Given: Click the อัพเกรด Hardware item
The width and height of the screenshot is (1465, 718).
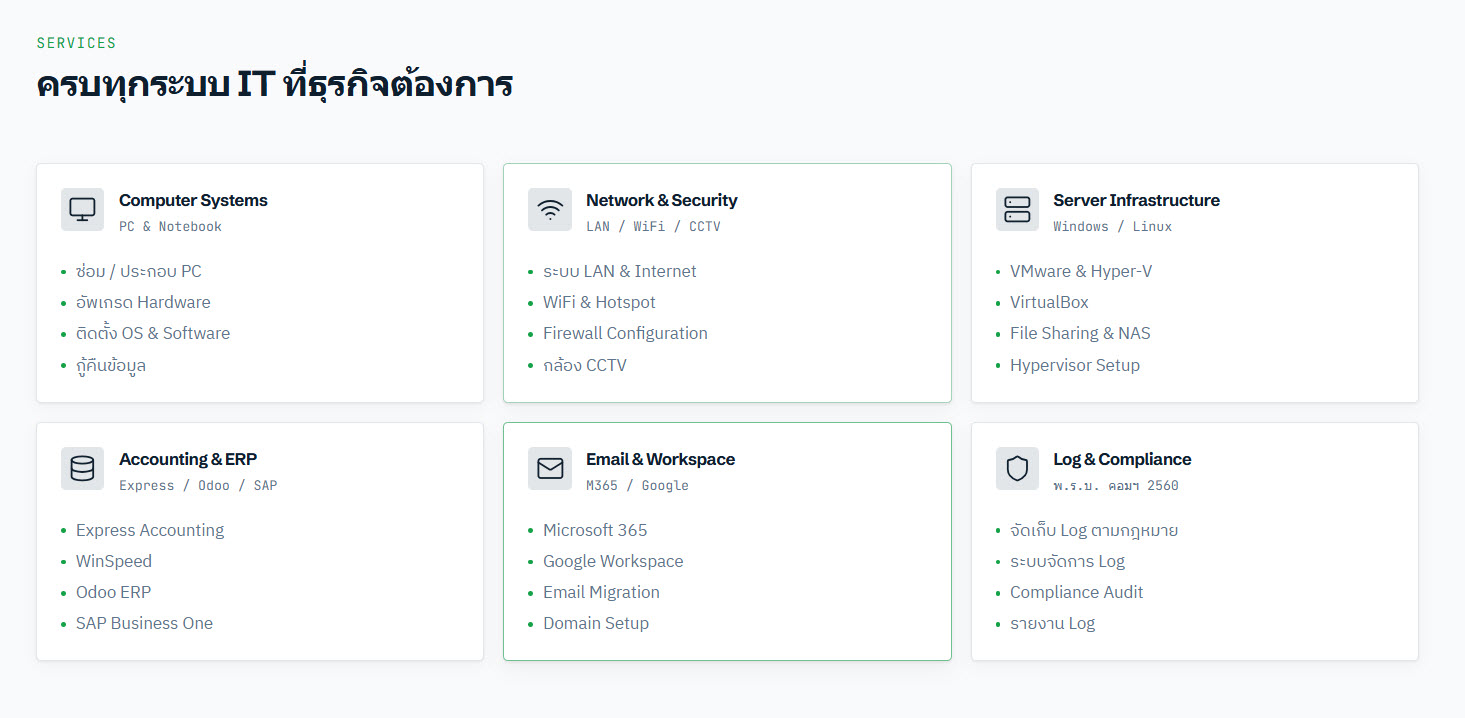Looking at the screenshot, I should pyautogui.click(x=143, y=302).
